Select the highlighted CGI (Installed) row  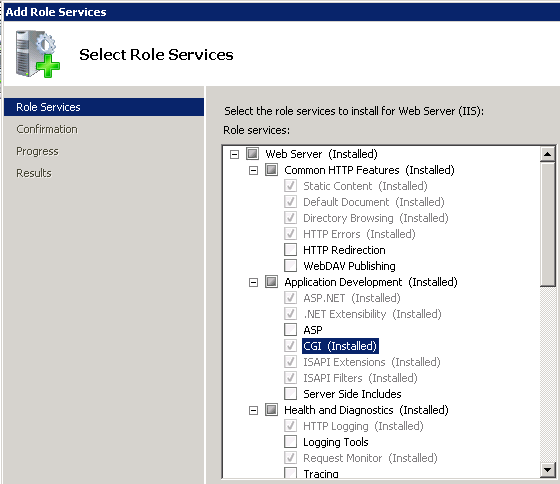click(340, 346)
